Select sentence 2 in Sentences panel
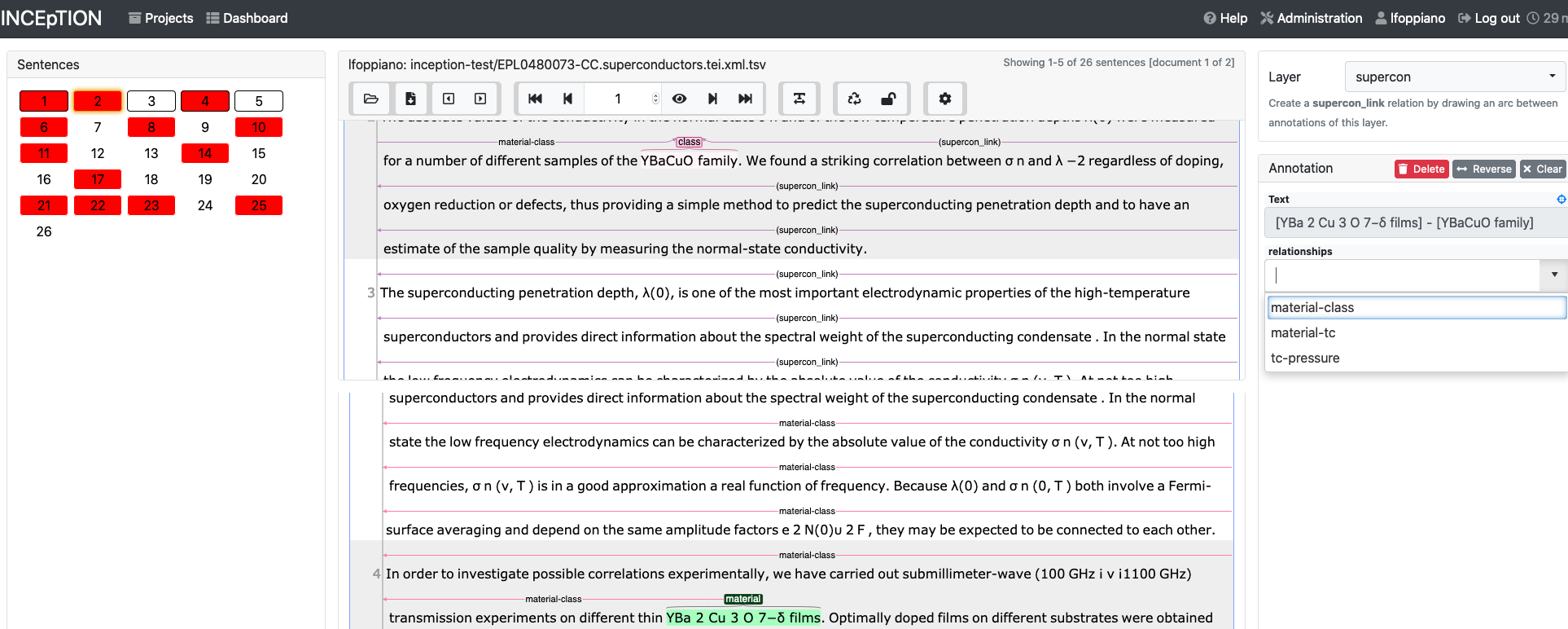 pyautogui.click(x=98, y=101)
